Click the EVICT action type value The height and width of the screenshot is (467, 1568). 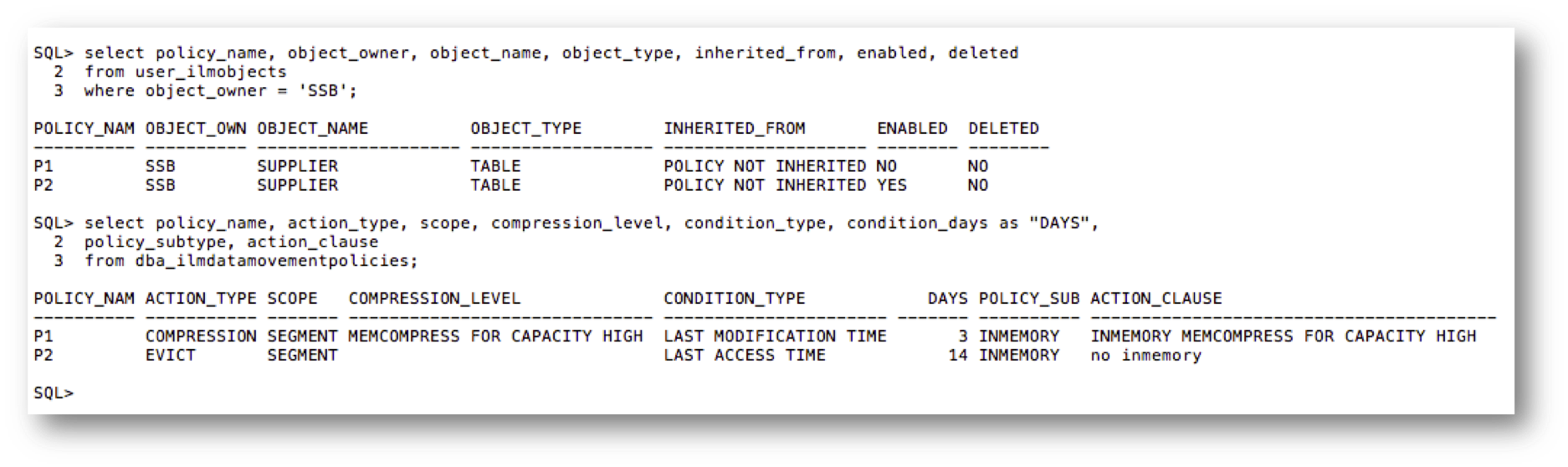point(170,355)
